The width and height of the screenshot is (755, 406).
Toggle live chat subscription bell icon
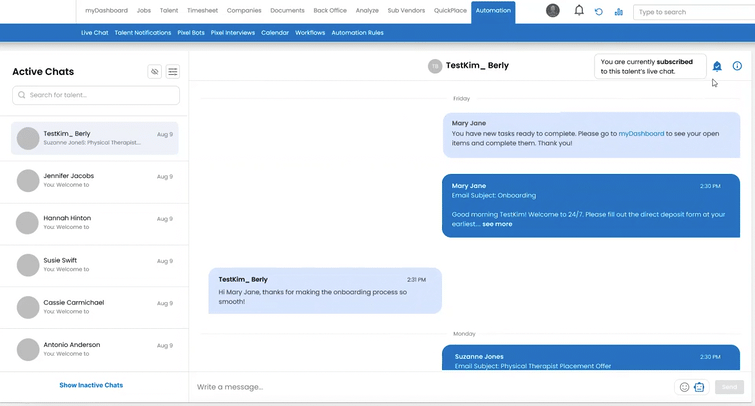(x=717, y=66)
